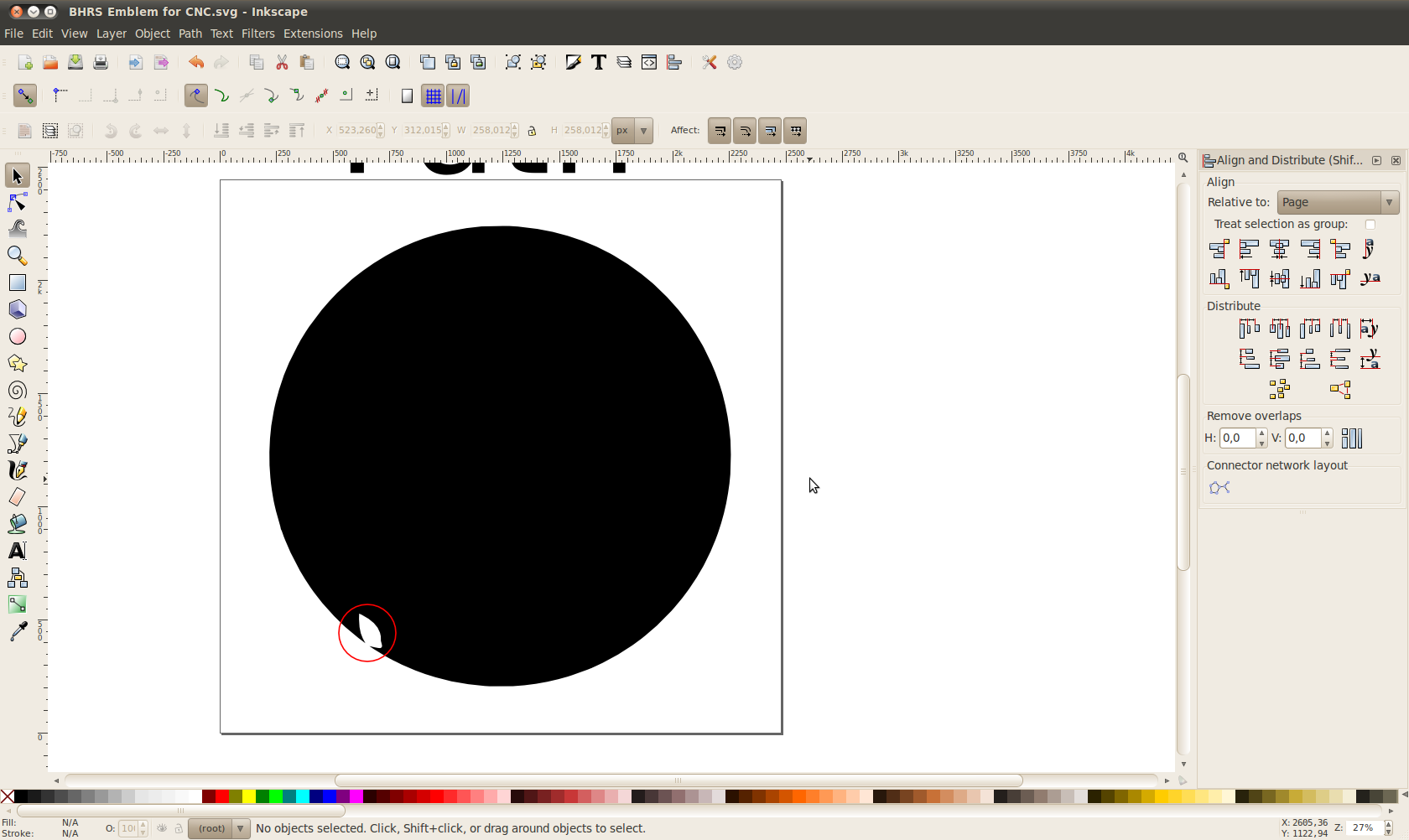Open the (root) layer dropdown
Viewport: 1409px width, 840px height.
219,828
